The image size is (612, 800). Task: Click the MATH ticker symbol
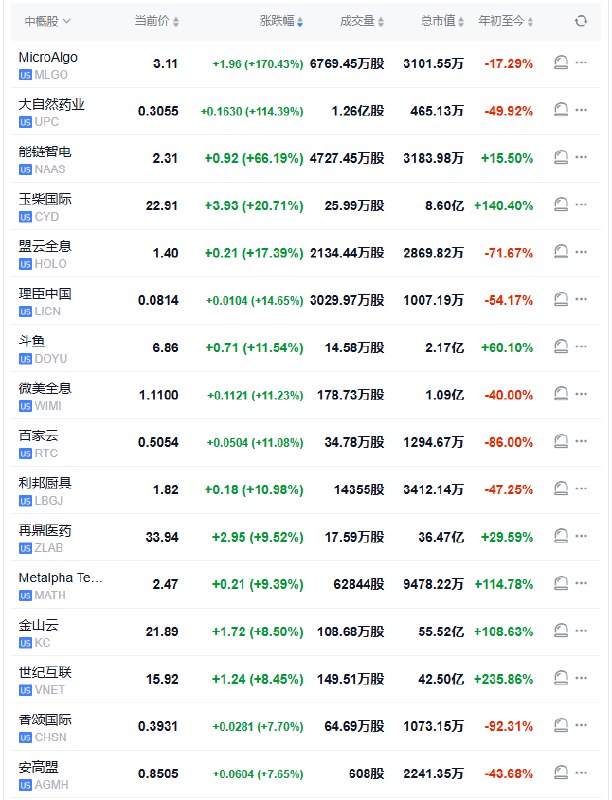coord(50,595)
